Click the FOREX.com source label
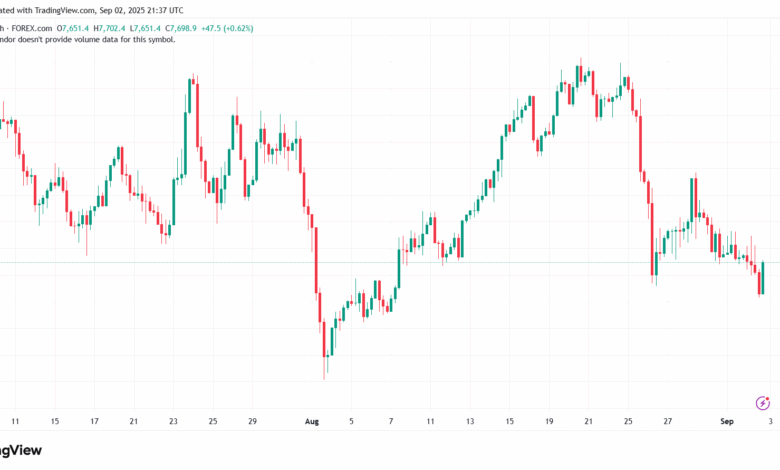Image resolution: width=780 pixels, height=470 pixels. pos(33,28)
